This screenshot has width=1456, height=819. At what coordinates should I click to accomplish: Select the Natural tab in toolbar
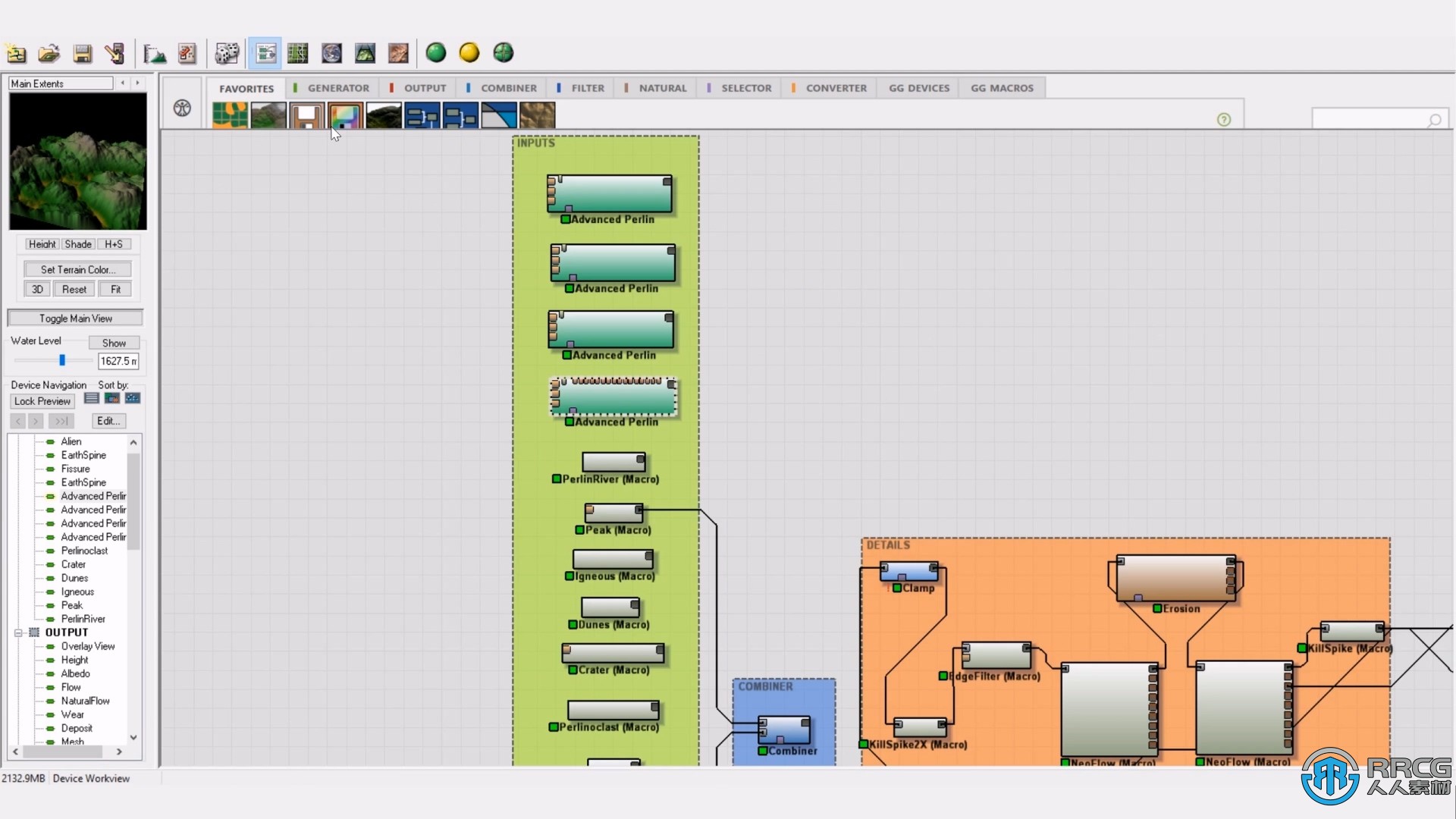662,88
